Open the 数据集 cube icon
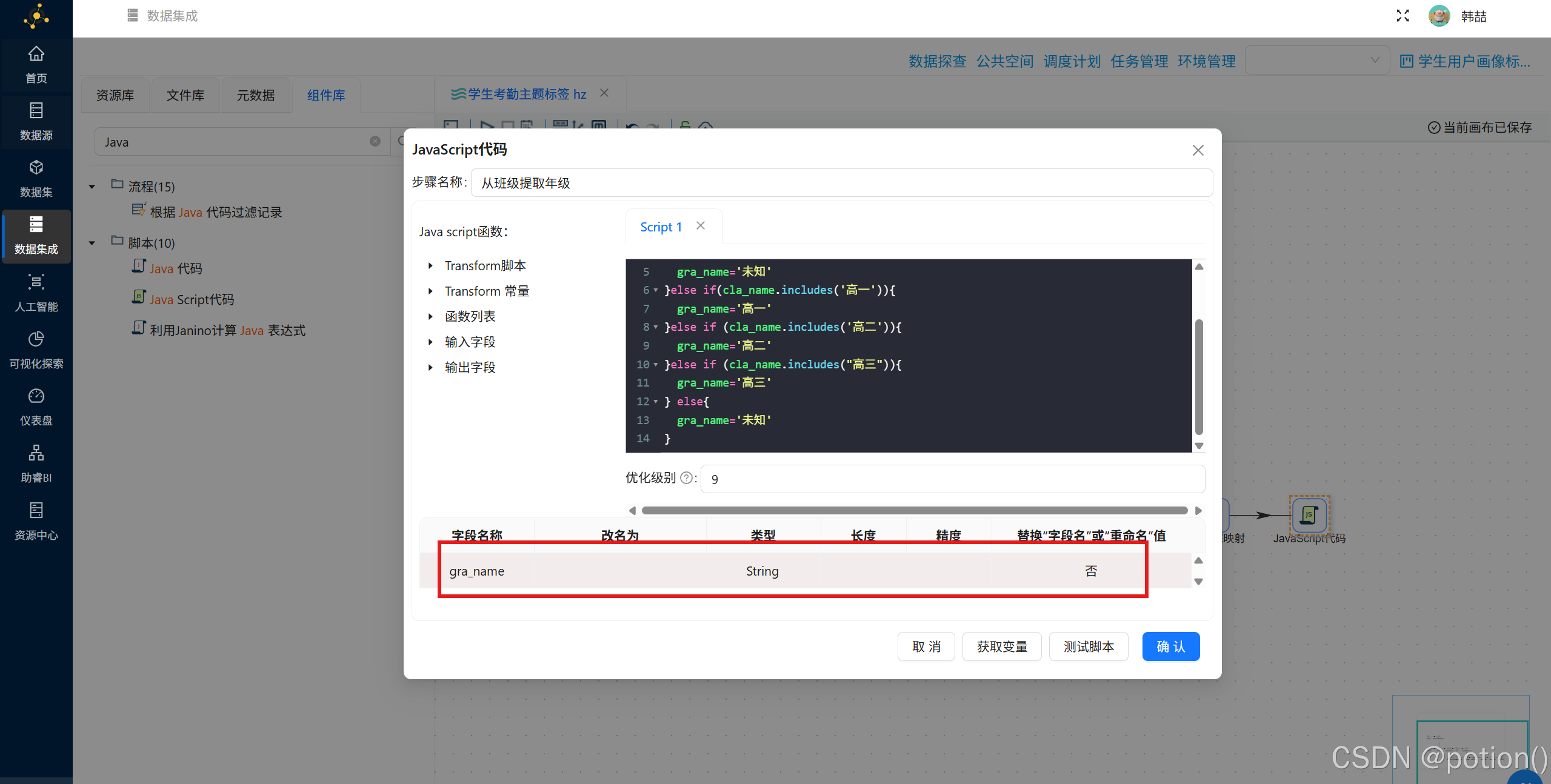 tap(36, 167)
